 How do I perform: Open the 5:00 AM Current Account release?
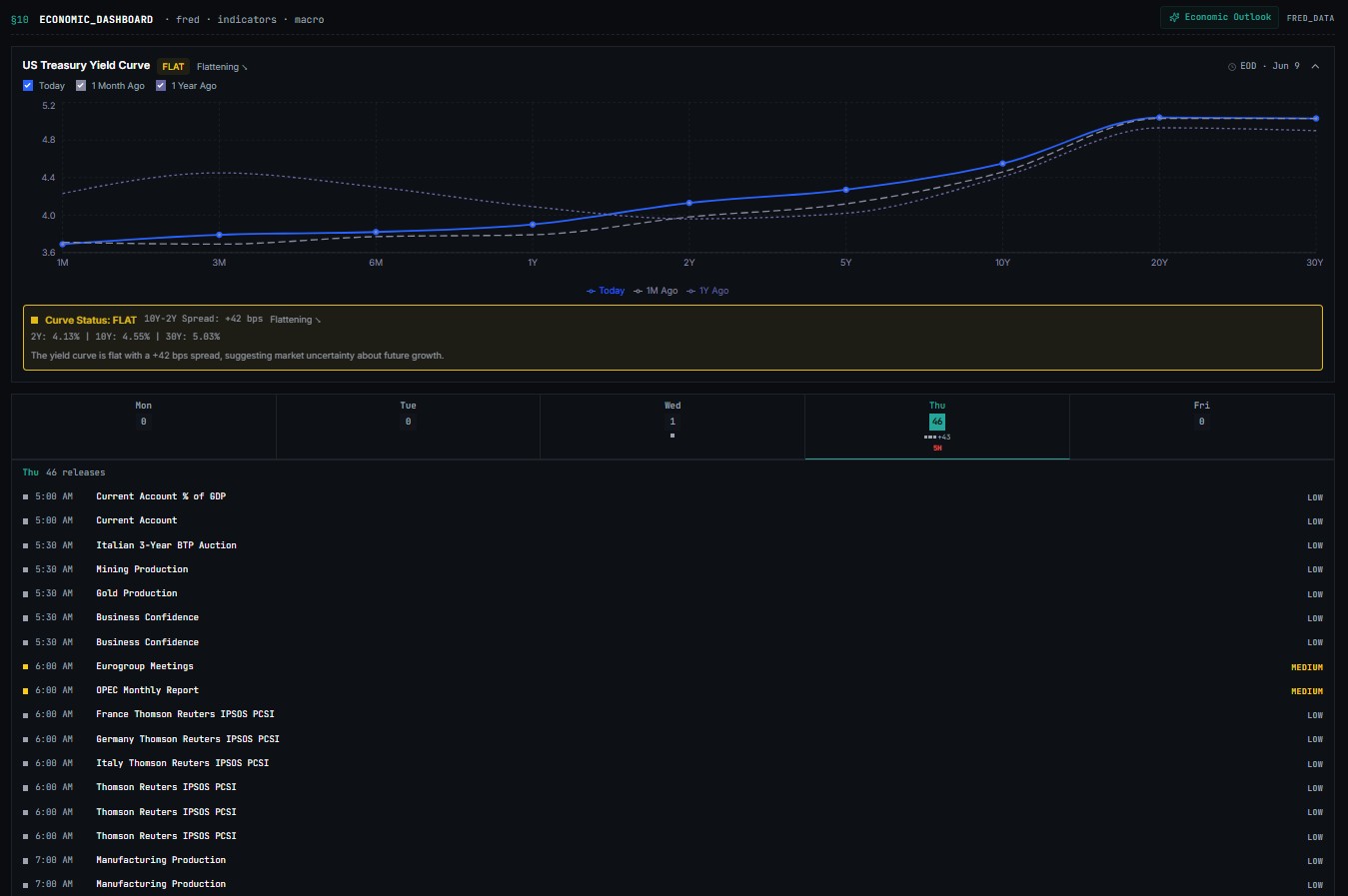[673, 520]
